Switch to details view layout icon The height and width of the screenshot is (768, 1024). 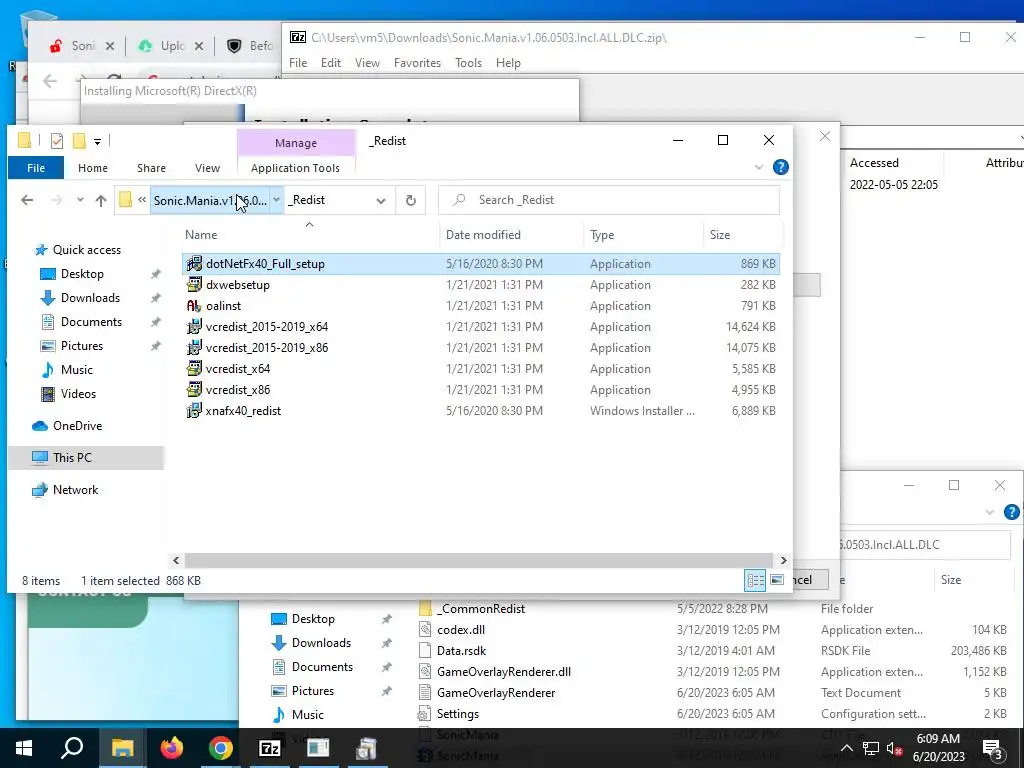756,580
